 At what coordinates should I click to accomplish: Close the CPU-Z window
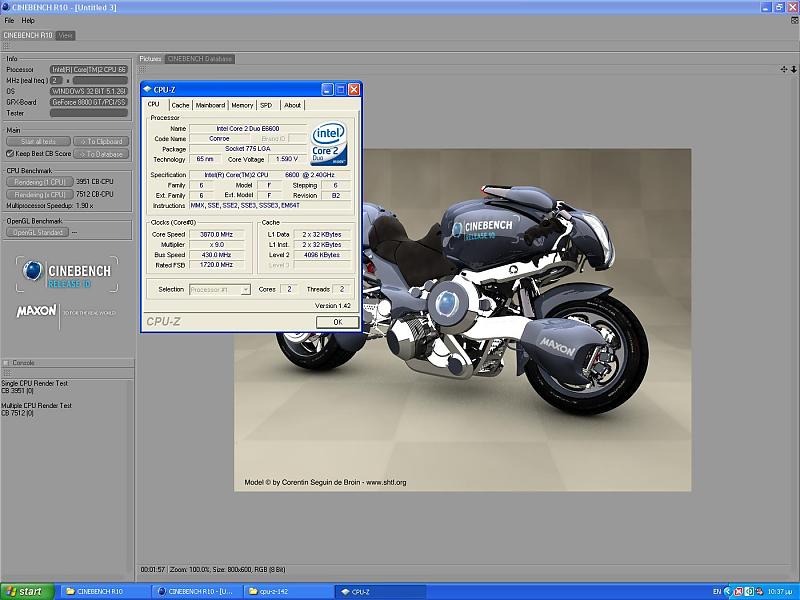[354, 90]
